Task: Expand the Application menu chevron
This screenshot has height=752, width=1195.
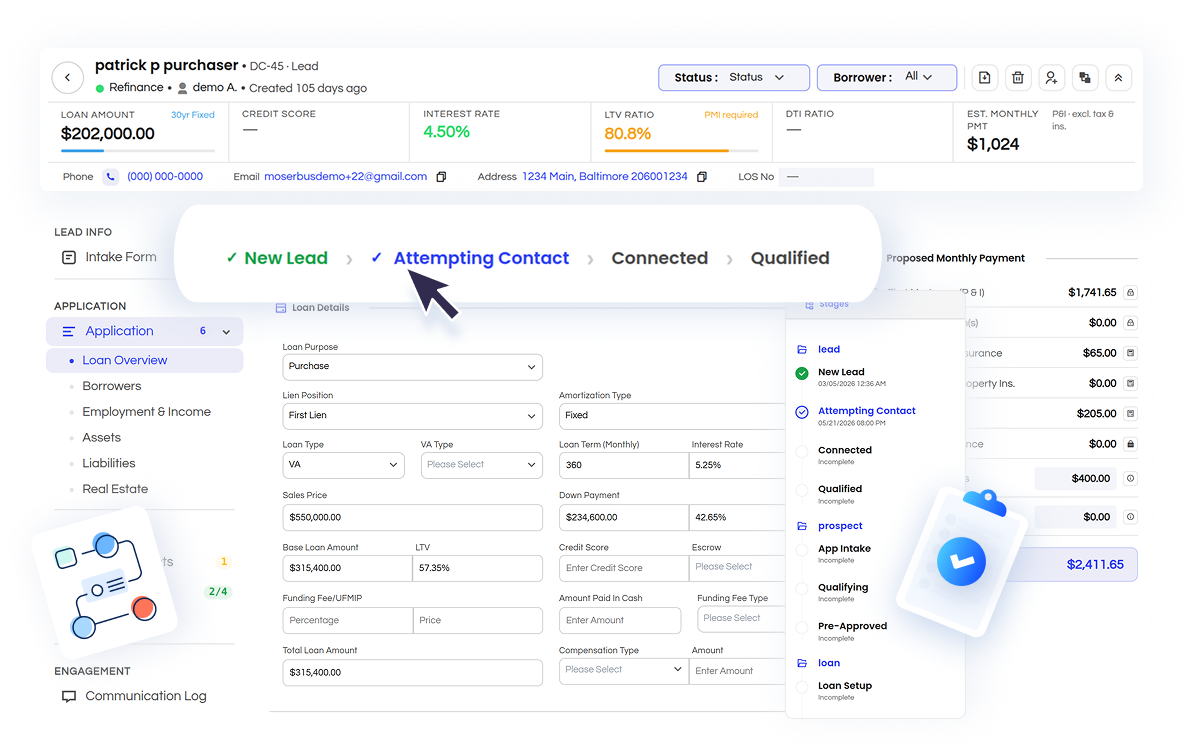Action: coord(226,332)
